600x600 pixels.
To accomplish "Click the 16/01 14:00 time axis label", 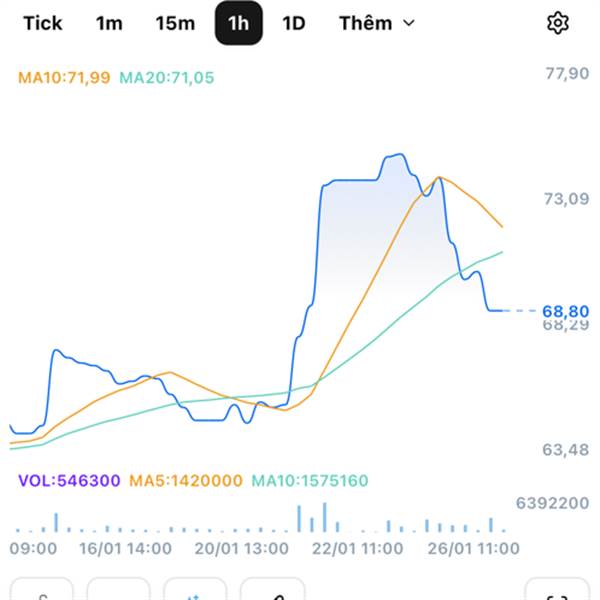I will coord(125,548).
